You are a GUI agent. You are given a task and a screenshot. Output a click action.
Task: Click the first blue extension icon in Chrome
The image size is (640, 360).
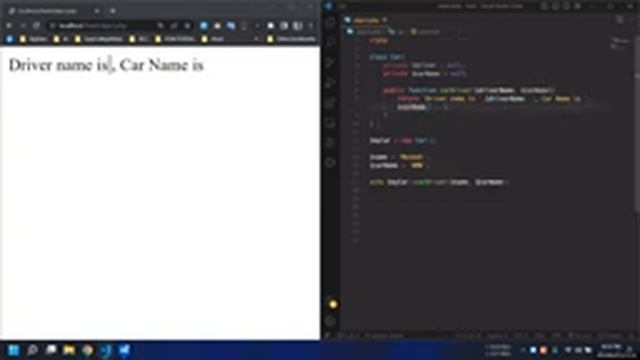pos(204,26)
